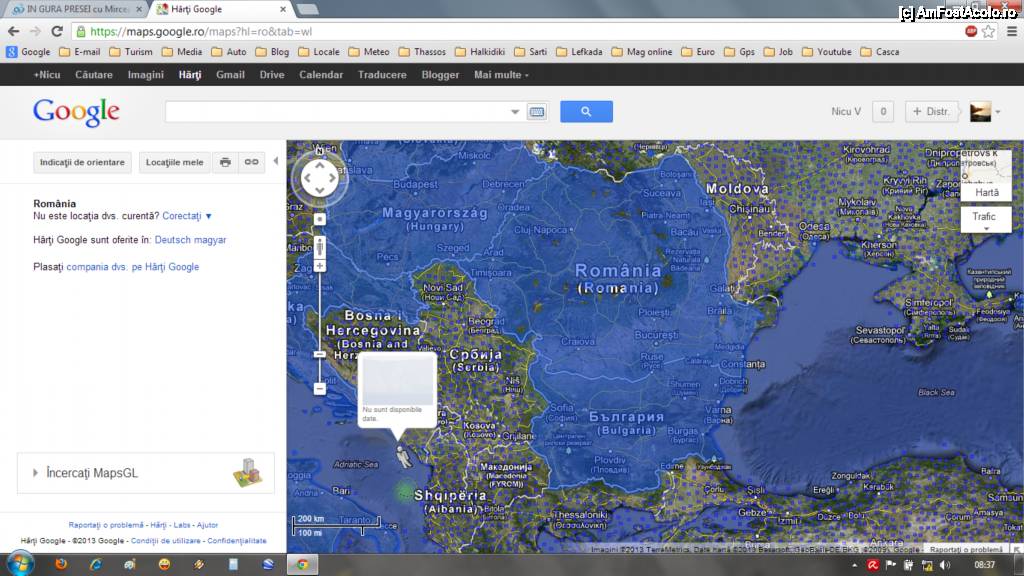Toggle the Trafic layer

[x=984, y=217]
